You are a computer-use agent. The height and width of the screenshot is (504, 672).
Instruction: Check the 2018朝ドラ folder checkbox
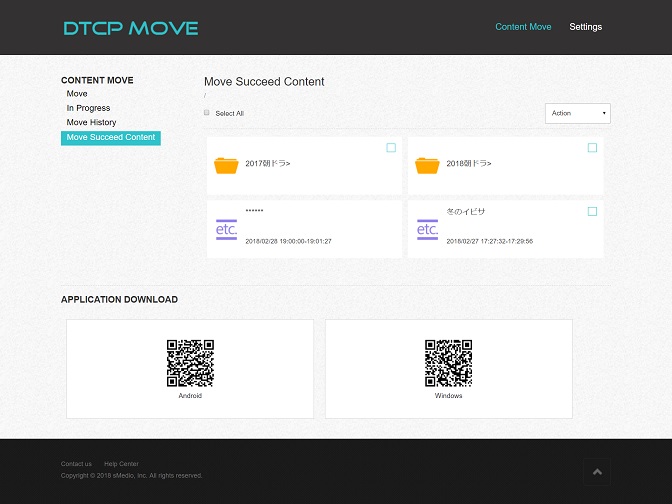pyautogui.click(x=592, y=148)
